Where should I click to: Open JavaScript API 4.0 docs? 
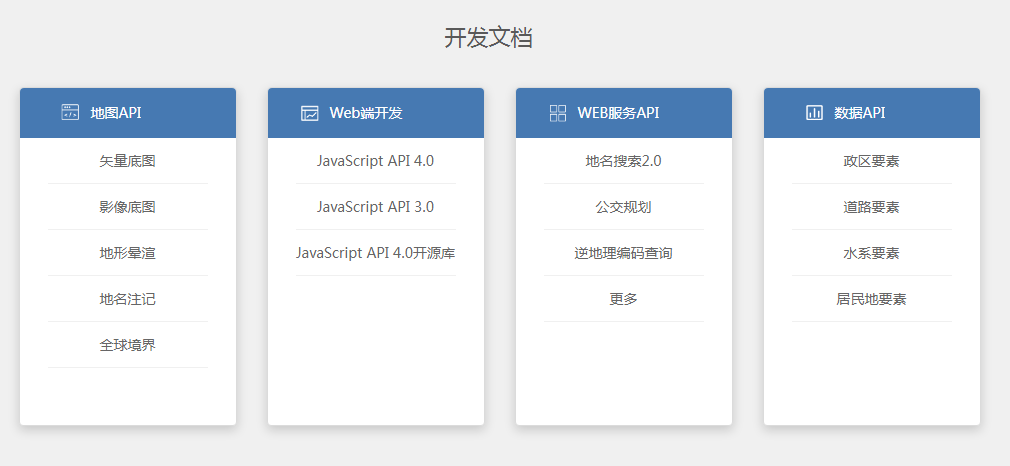coord(375,161)
